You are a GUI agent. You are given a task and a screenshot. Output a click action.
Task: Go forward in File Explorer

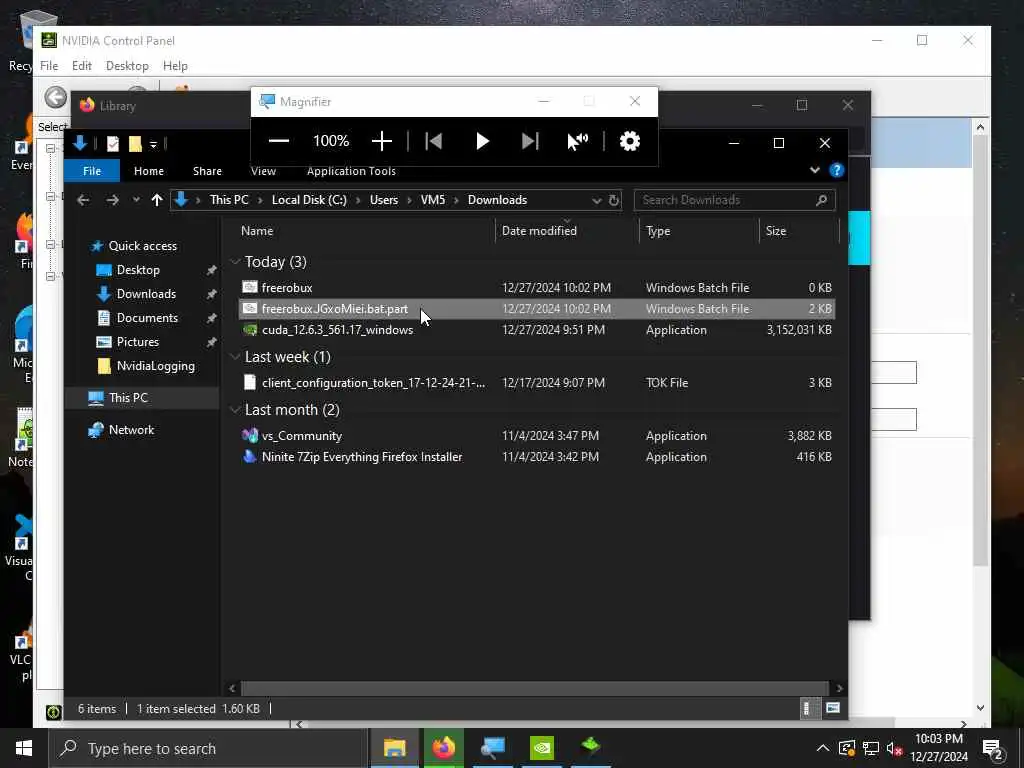[x=112, y=200]
